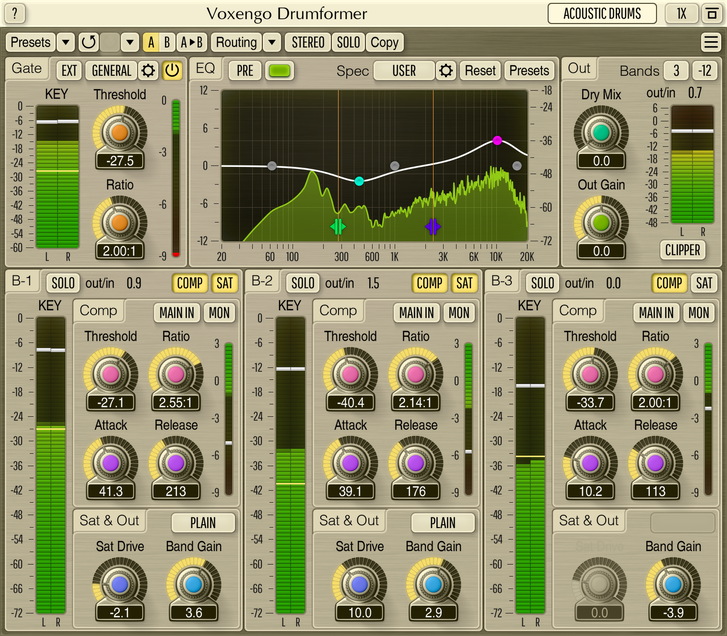
Task: Click the B-1 gain reduction meter
Action: 229,419
